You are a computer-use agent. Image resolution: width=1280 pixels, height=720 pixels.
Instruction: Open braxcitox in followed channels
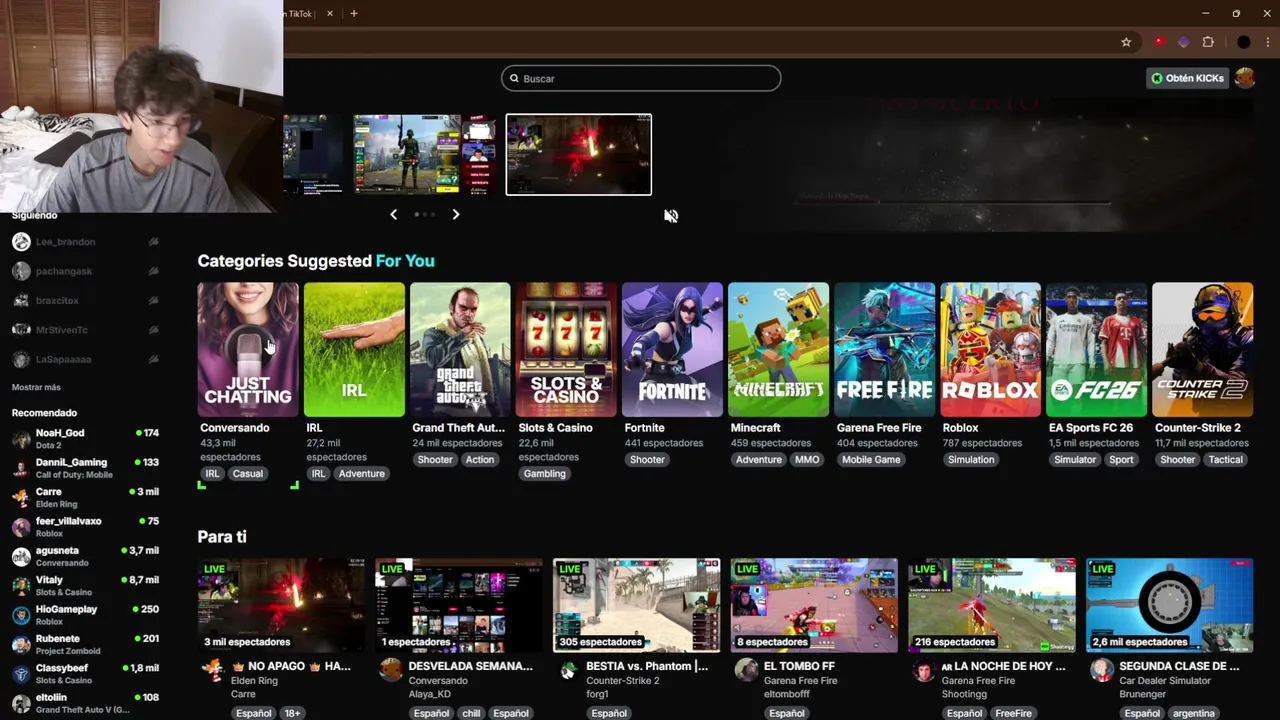click(x=85, y=301)
